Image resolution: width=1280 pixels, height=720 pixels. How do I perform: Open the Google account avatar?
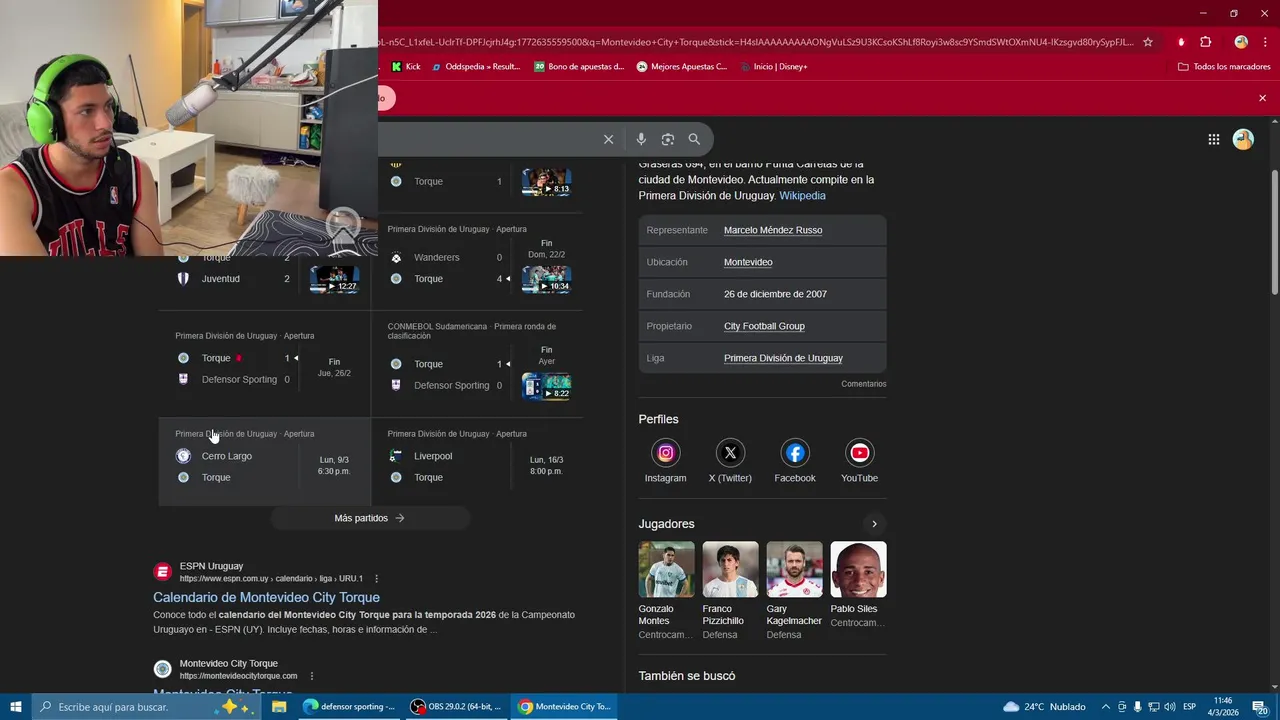pos(1243,140)
